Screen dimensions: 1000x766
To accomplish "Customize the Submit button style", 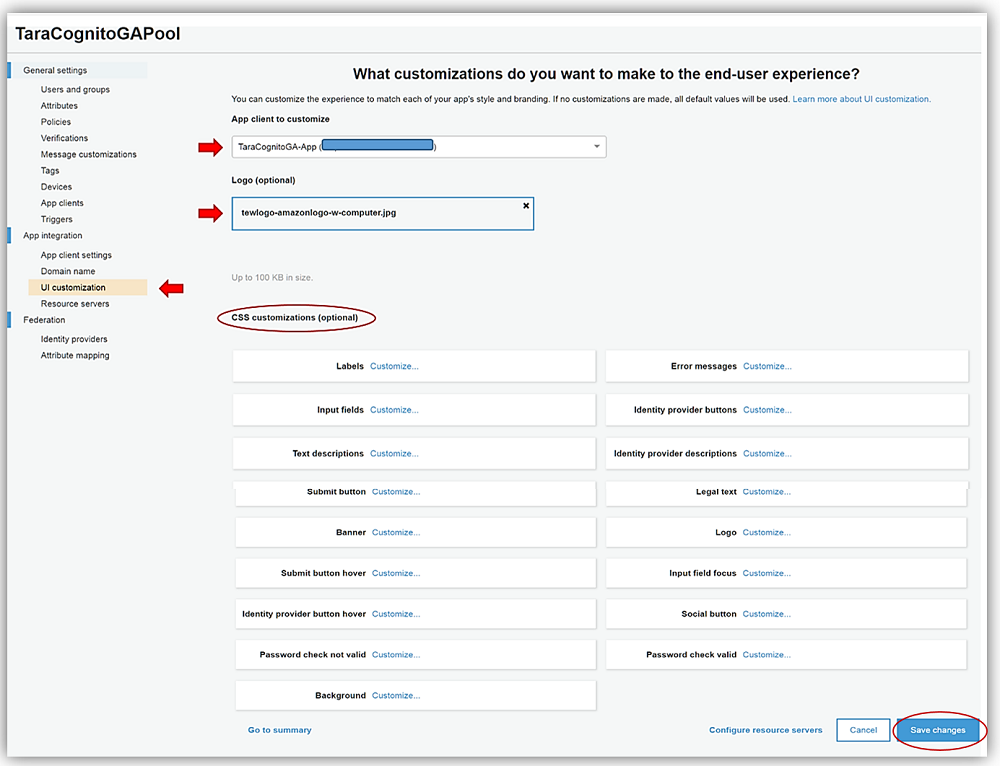I will click(395, 492).
